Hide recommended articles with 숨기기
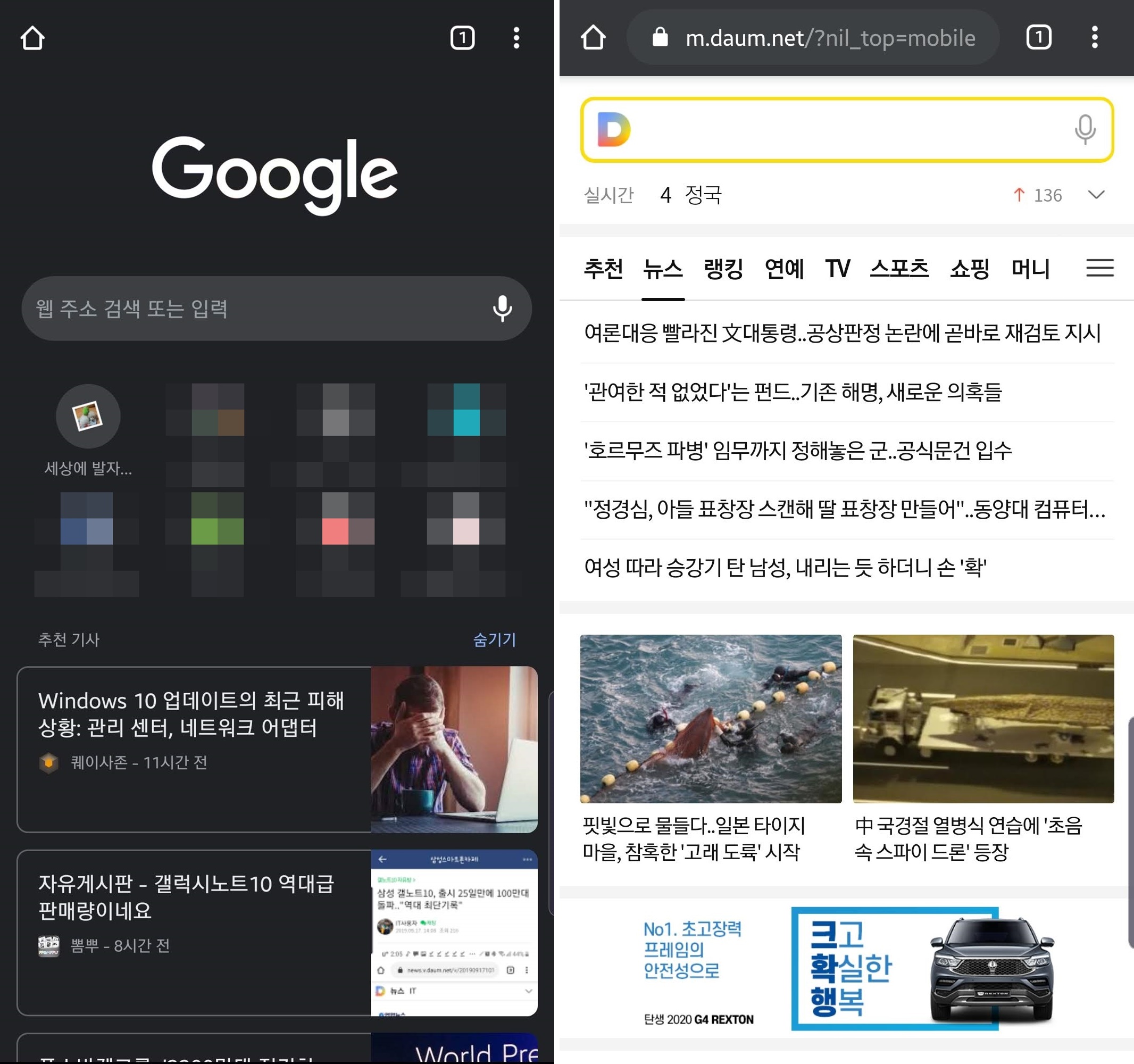Screen dimensions: 1134x1064 [494, 639]
